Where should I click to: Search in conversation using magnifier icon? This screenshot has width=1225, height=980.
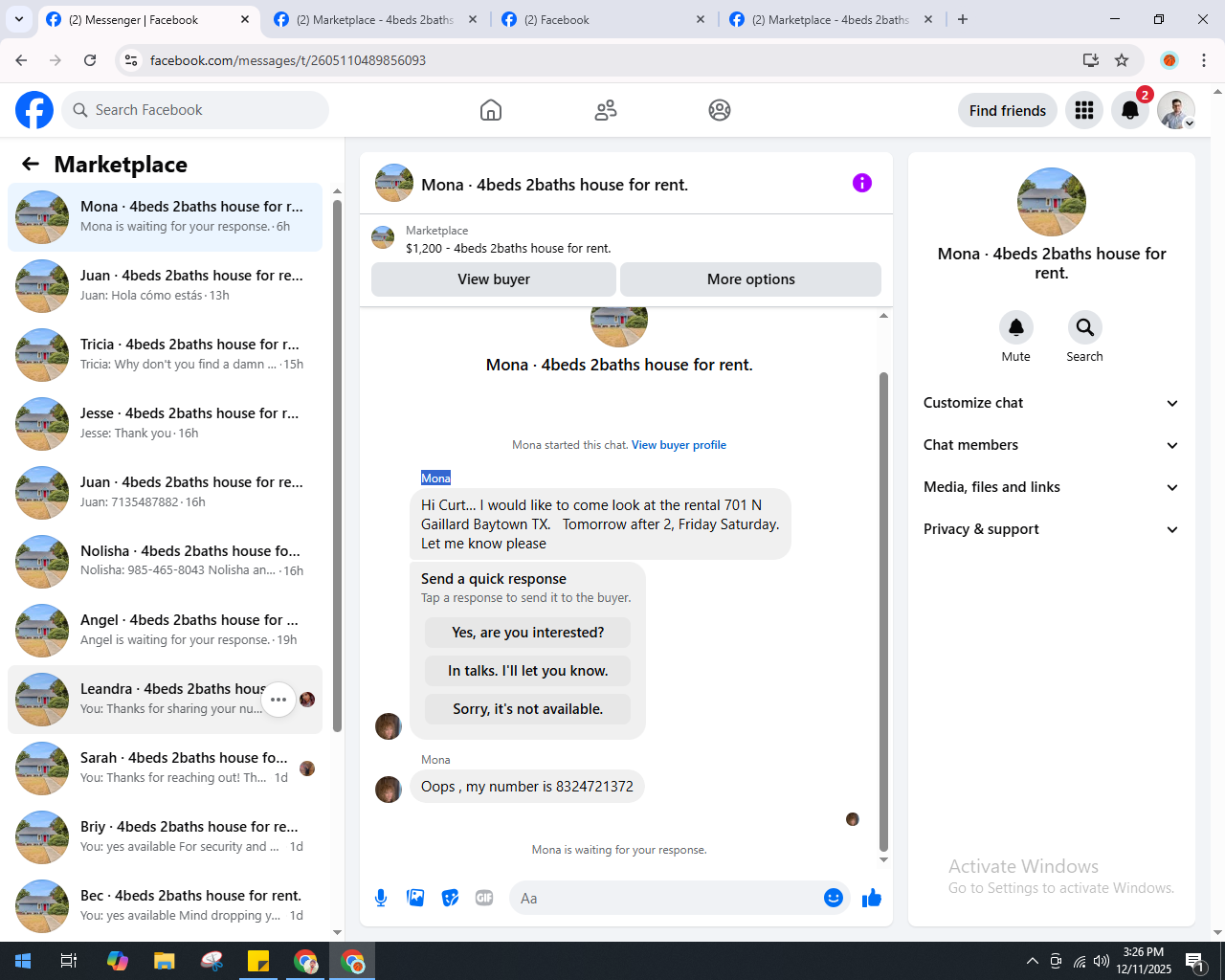1085,327
